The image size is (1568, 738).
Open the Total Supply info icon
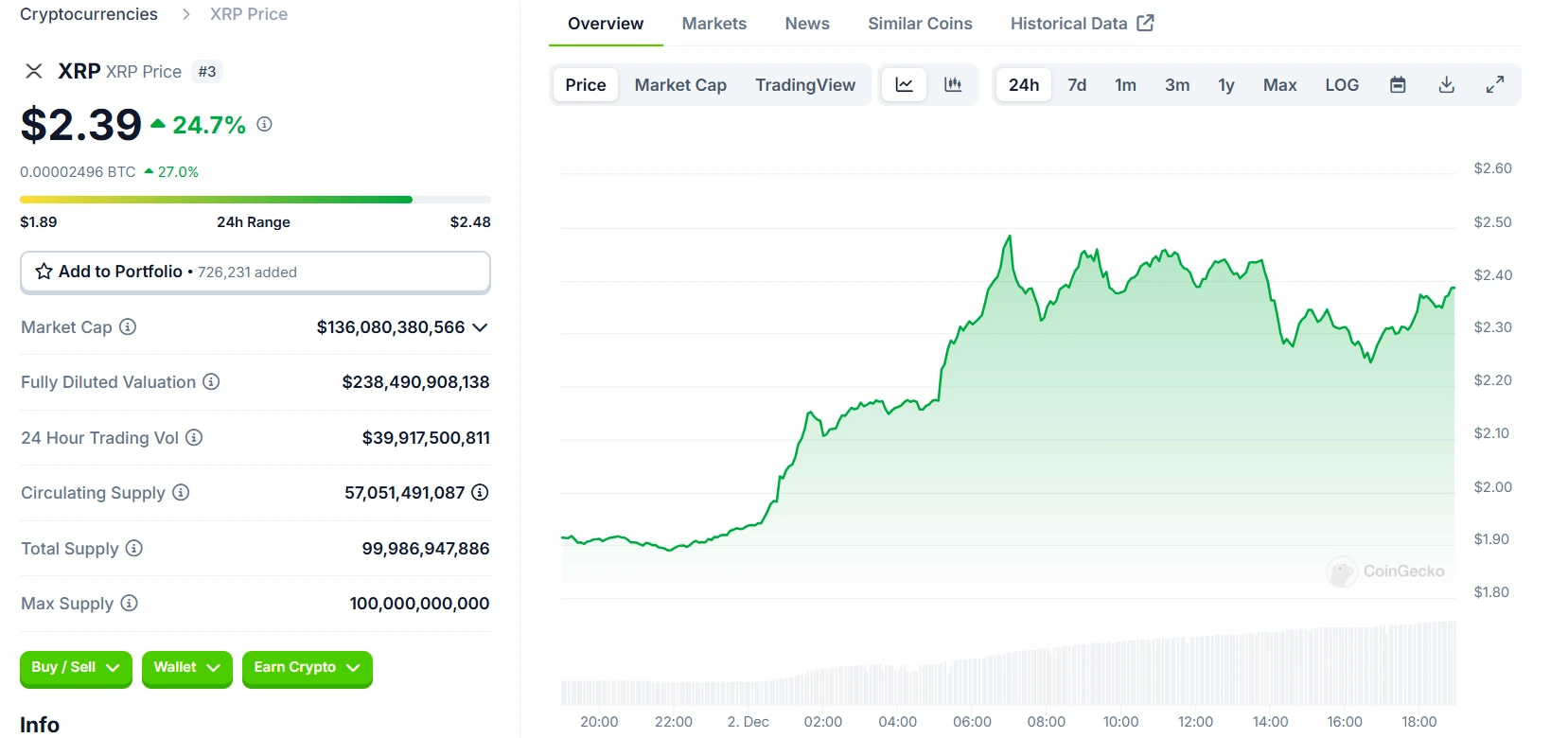(134, 548)
